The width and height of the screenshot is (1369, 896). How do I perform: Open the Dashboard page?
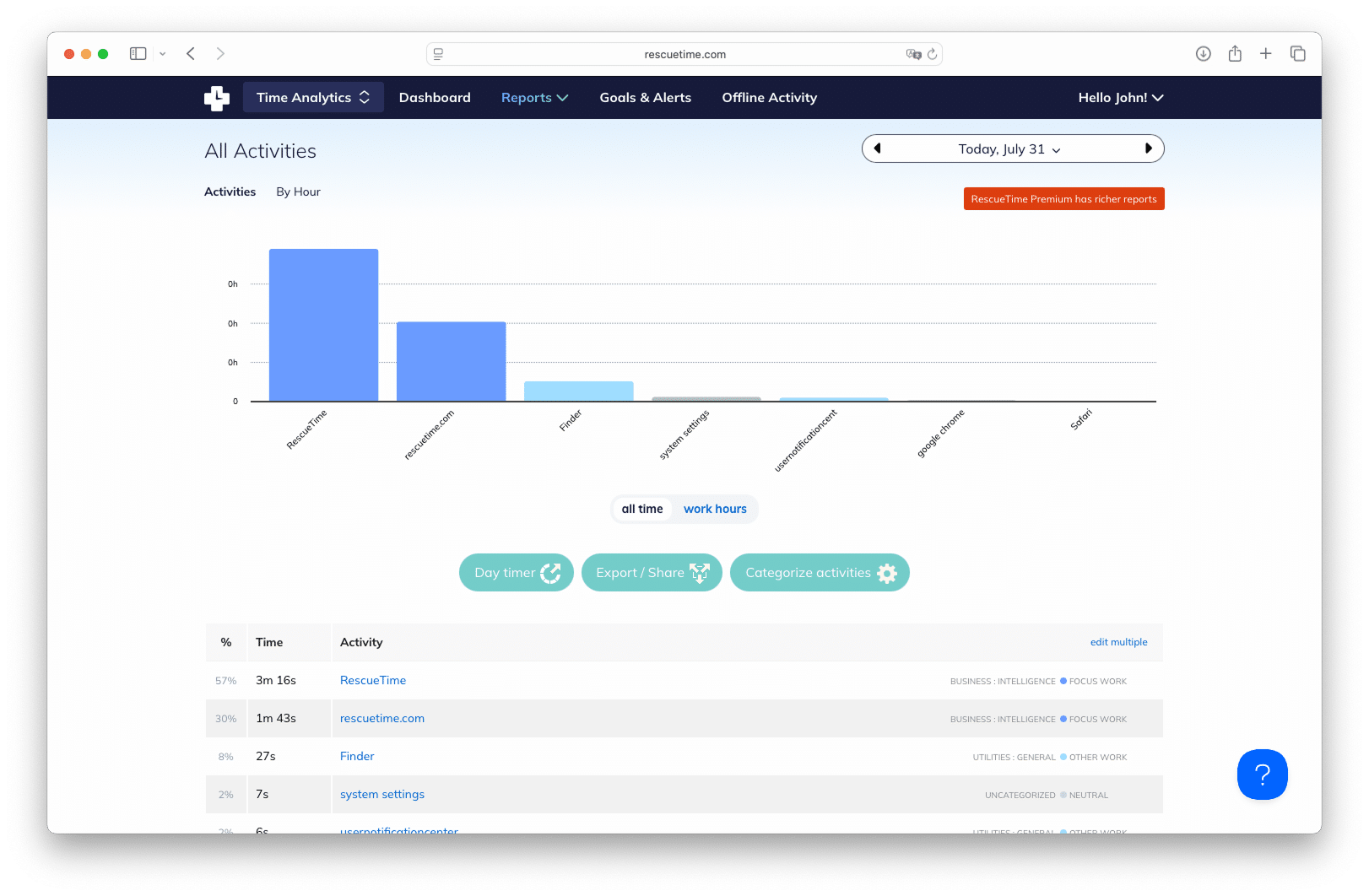coord(435,98)
